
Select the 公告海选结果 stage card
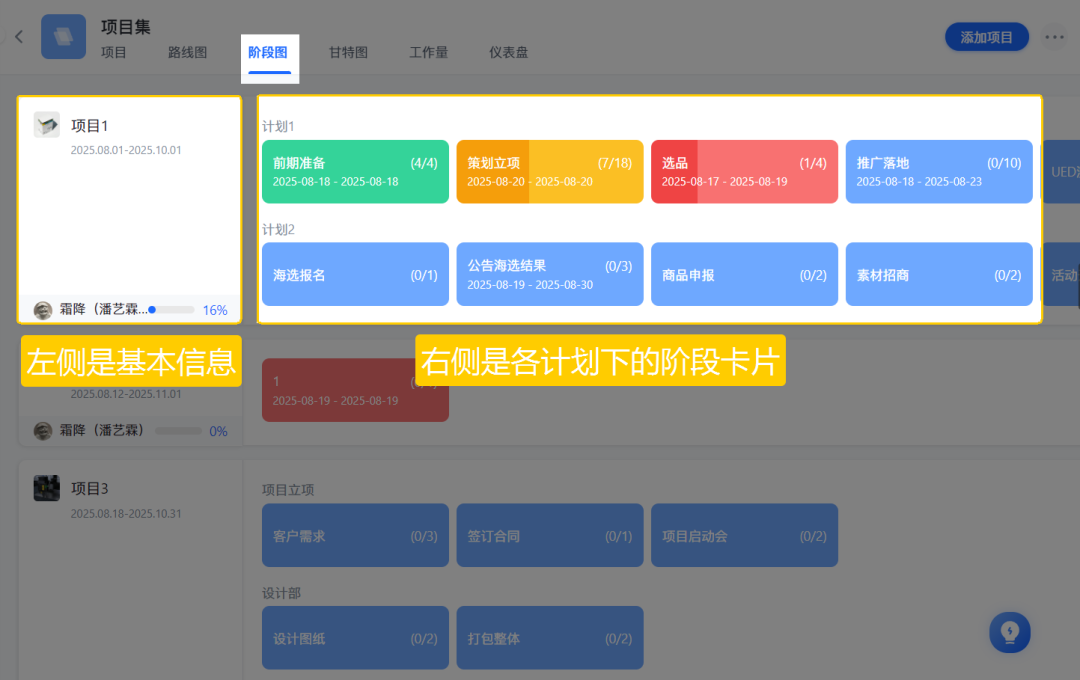point(549,274)
